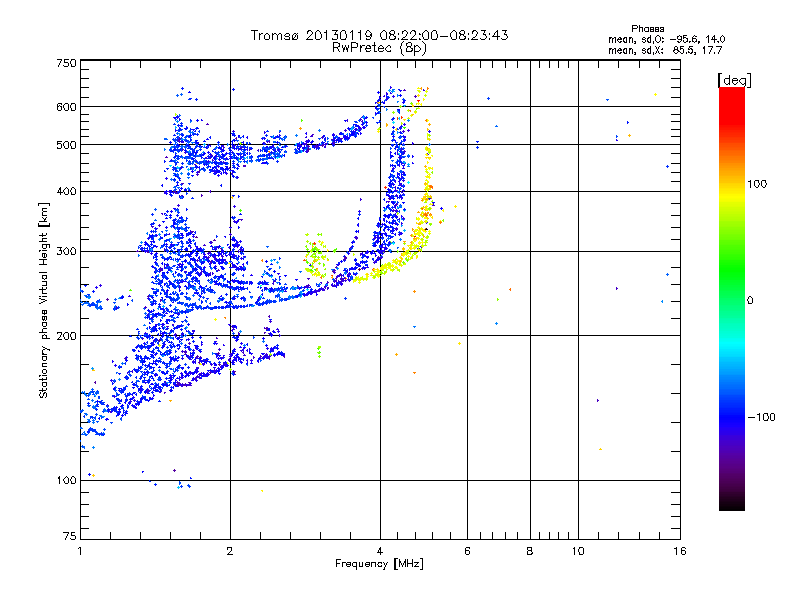Click the 'Phases' heading in the top-right statistics
Screen dimensions: 800x600
[x=647, y=29]
